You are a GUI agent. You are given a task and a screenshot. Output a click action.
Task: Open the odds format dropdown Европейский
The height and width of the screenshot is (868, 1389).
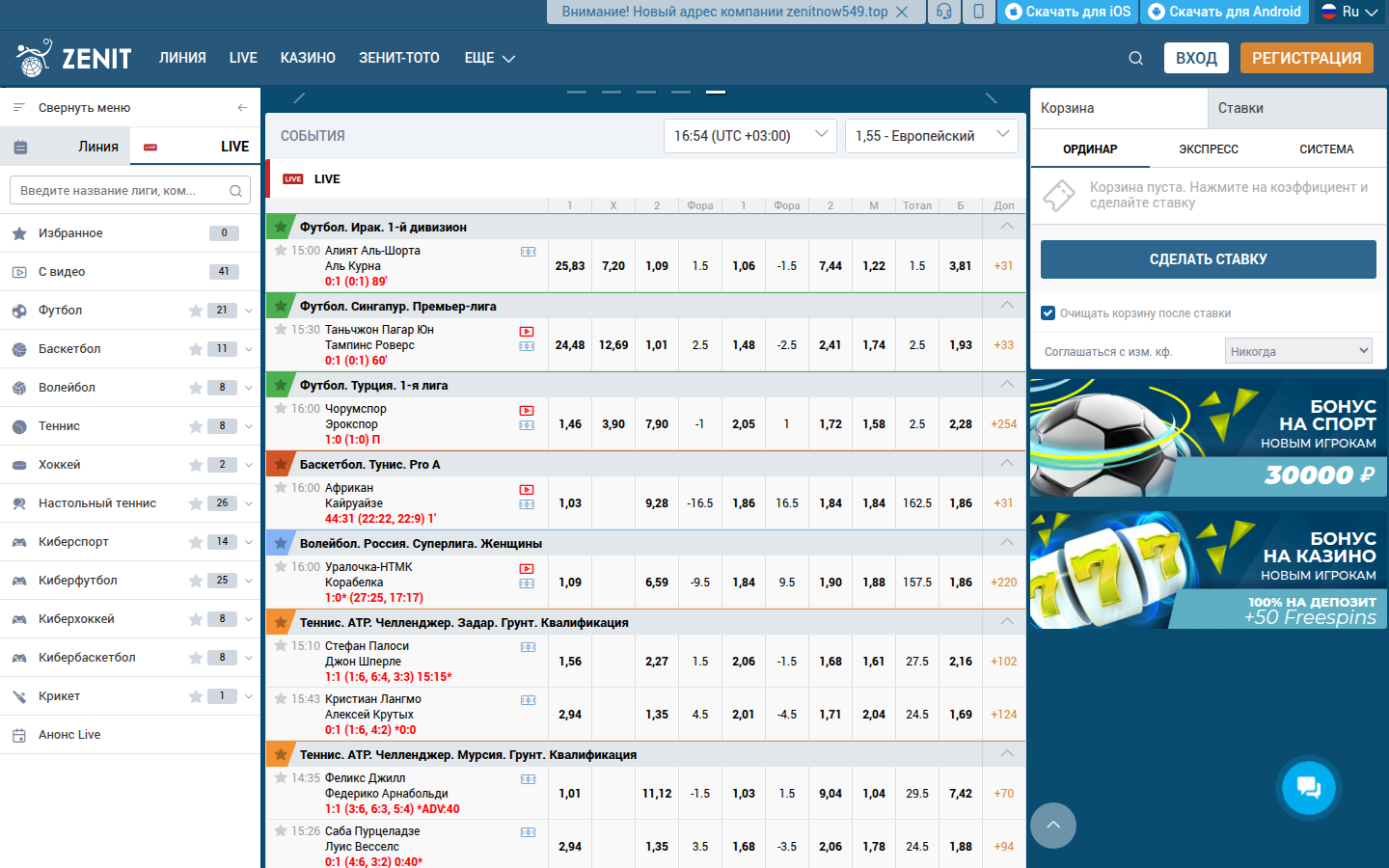click(x=931, y=136)
